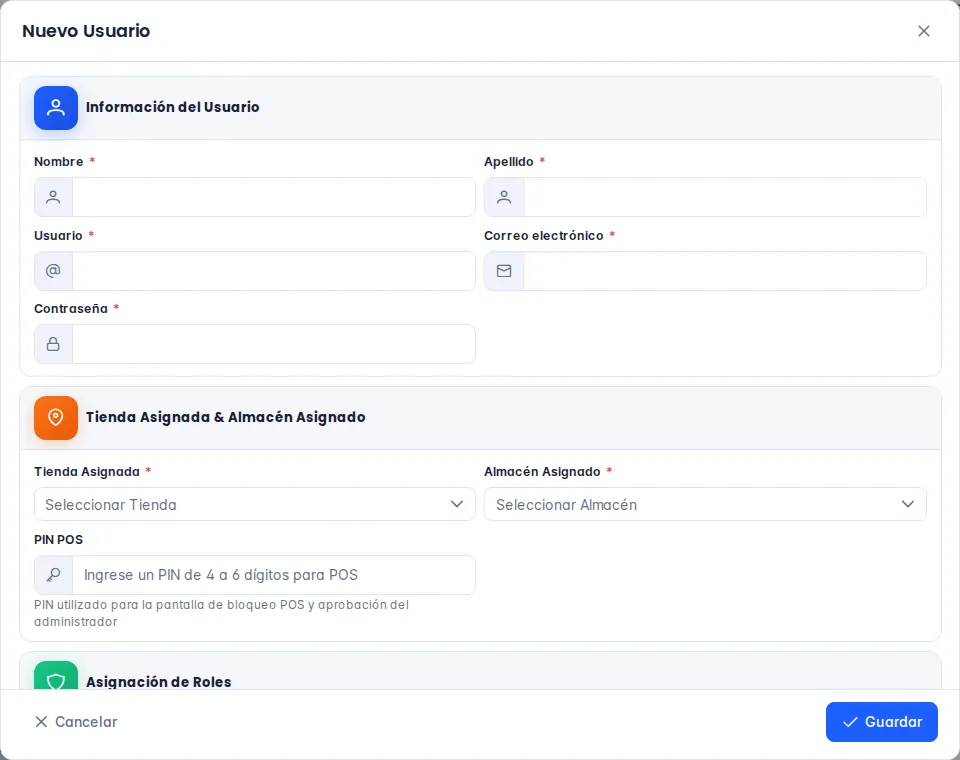Click the person icon in Nombre field

(53, 197)
